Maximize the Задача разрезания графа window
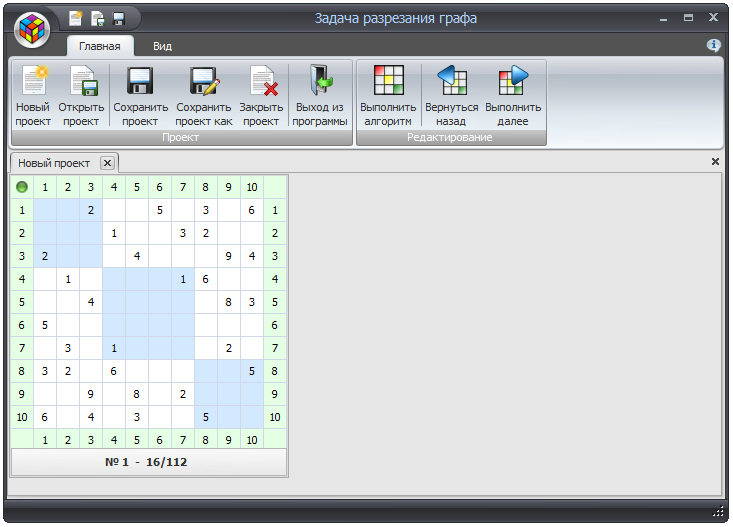This screenshot has height=527, width=733. pos(688,18)
